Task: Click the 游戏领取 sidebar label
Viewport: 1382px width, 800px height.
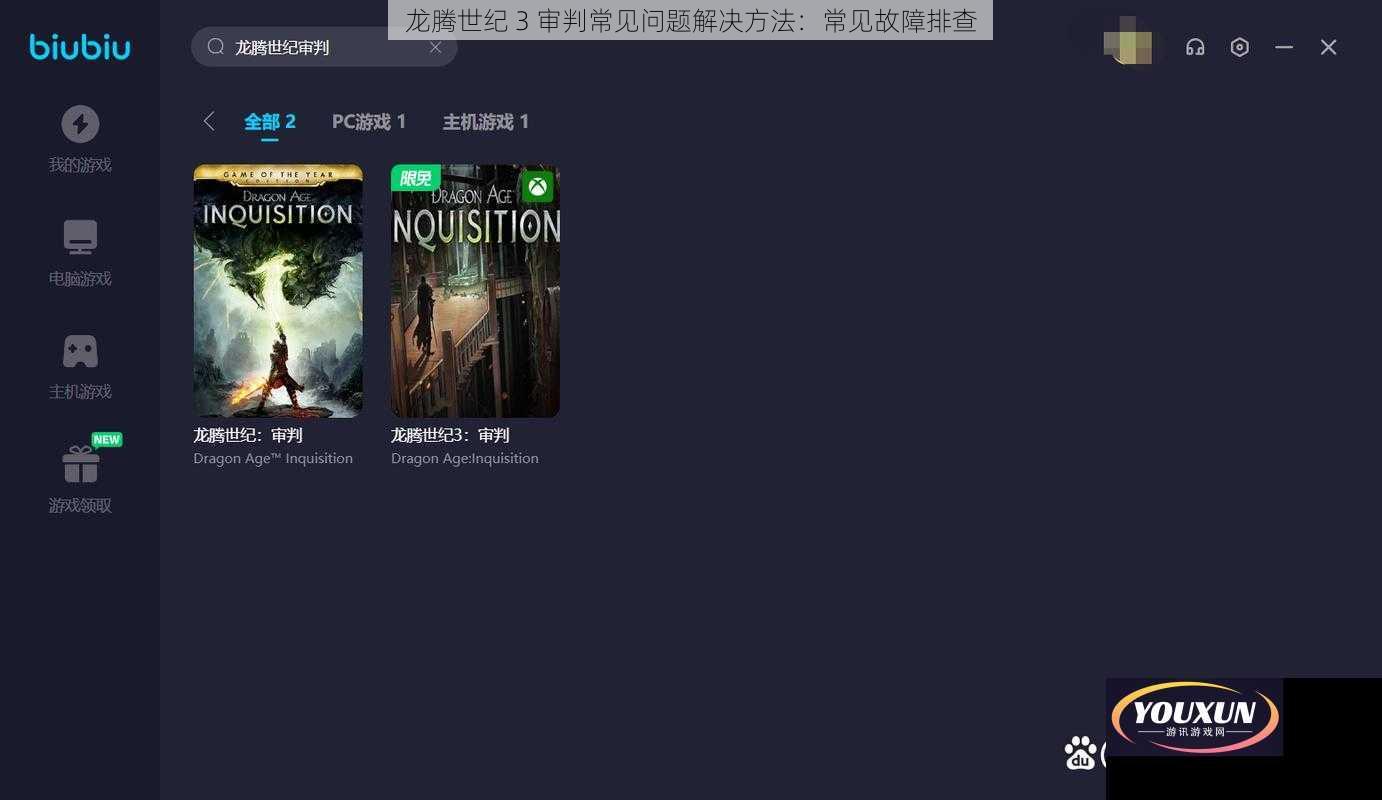Action: [x=80, y=506]
